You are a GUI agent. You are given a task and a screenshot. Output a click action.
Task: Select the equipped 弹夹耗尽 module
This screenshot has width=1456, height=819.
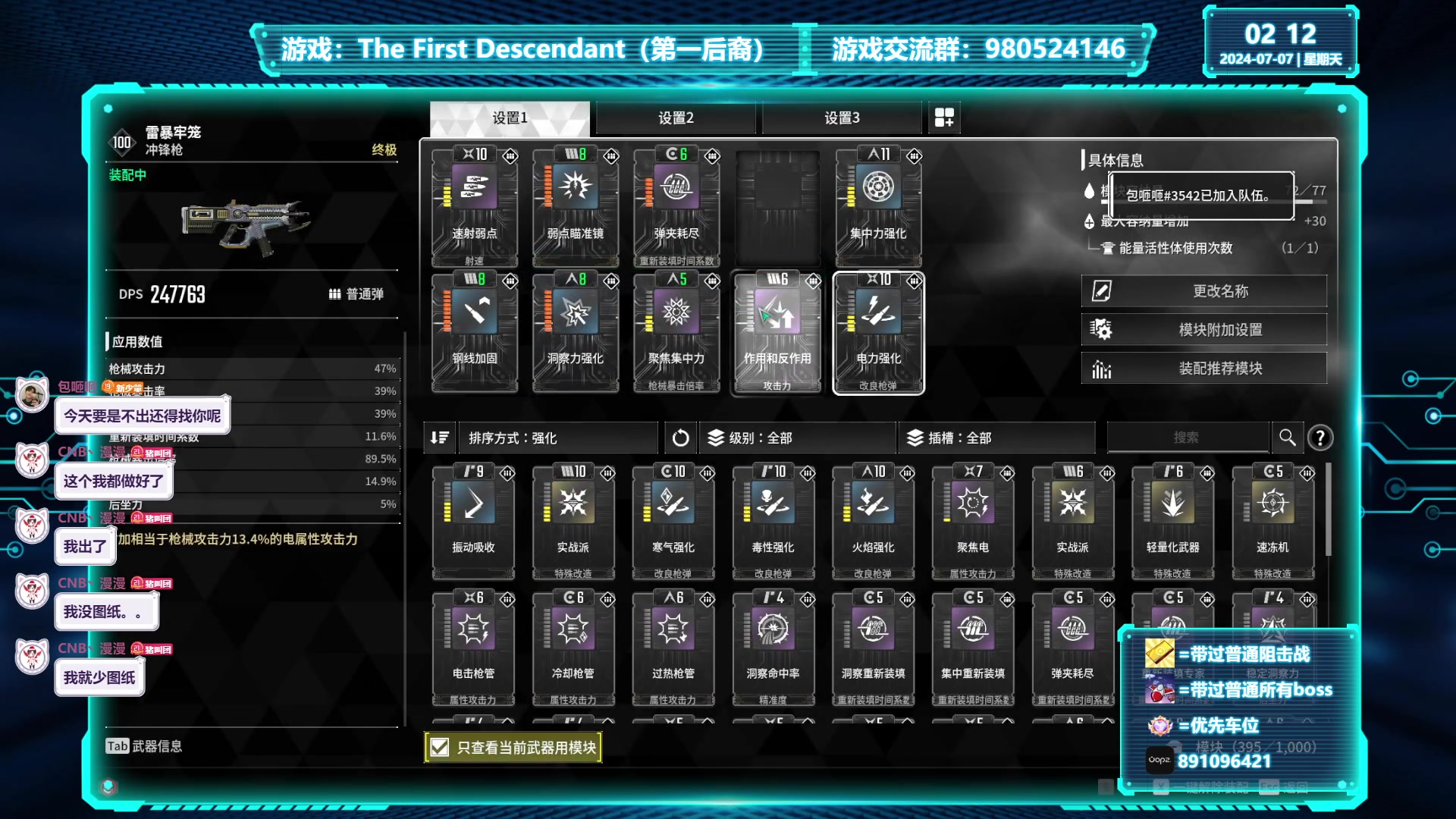point(676,206)
